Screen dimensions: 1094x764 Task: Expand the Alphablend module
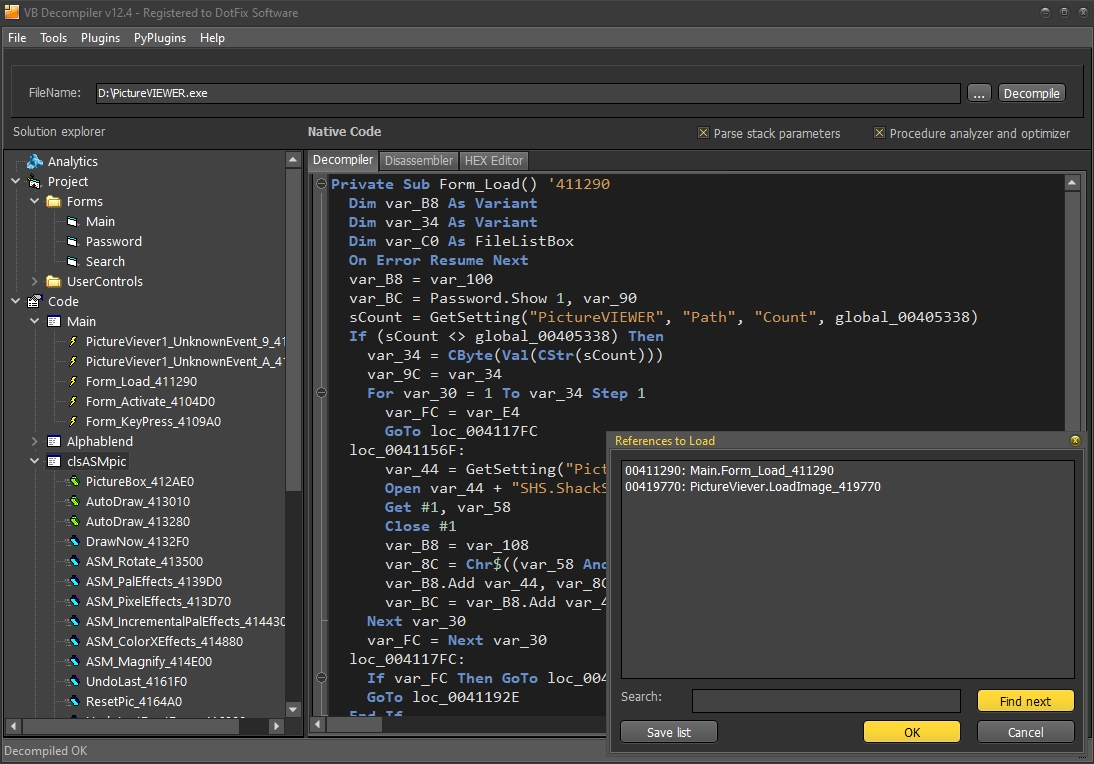pos(34,442)
